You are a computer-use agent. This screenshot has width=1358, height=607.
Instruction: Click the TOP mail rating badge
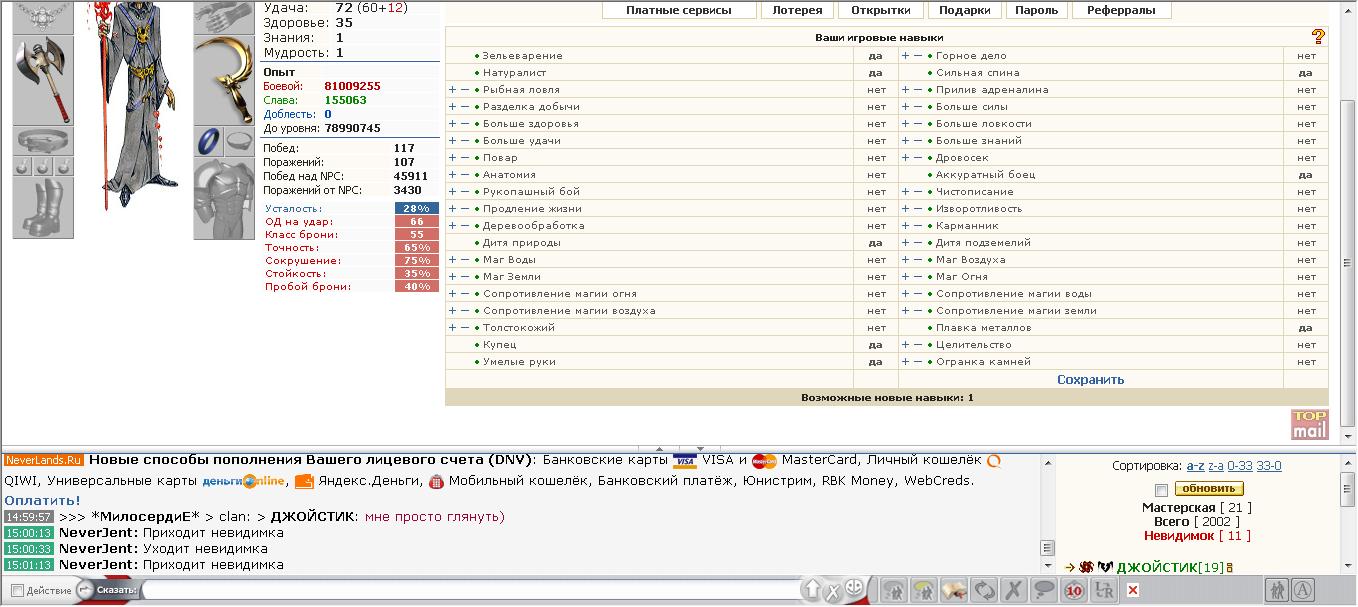[x=1310, y=424]
